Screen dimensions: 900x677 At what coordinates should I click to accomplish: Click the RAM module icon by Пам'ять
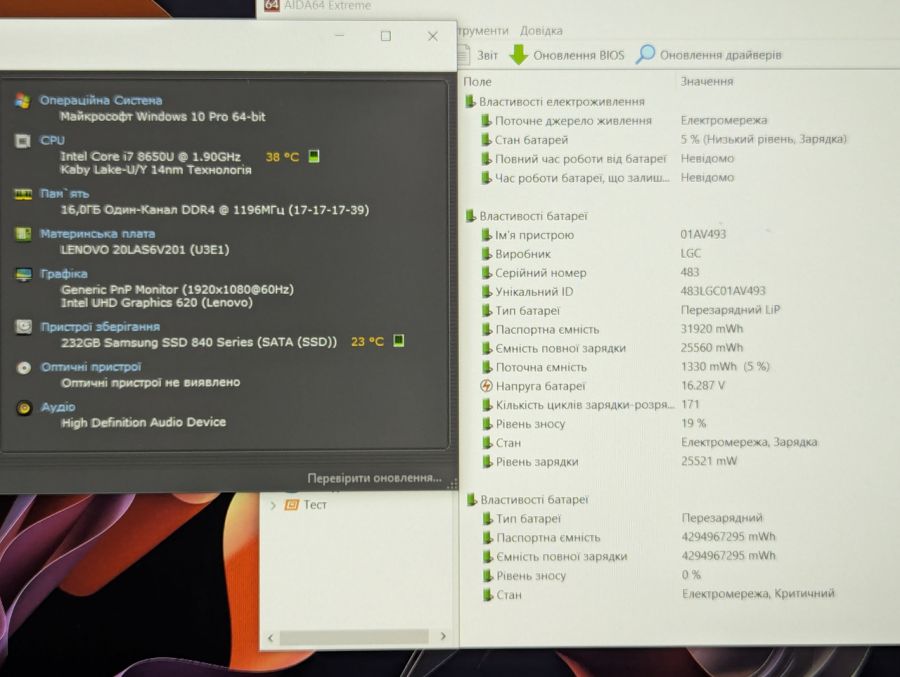pos(22,194)
